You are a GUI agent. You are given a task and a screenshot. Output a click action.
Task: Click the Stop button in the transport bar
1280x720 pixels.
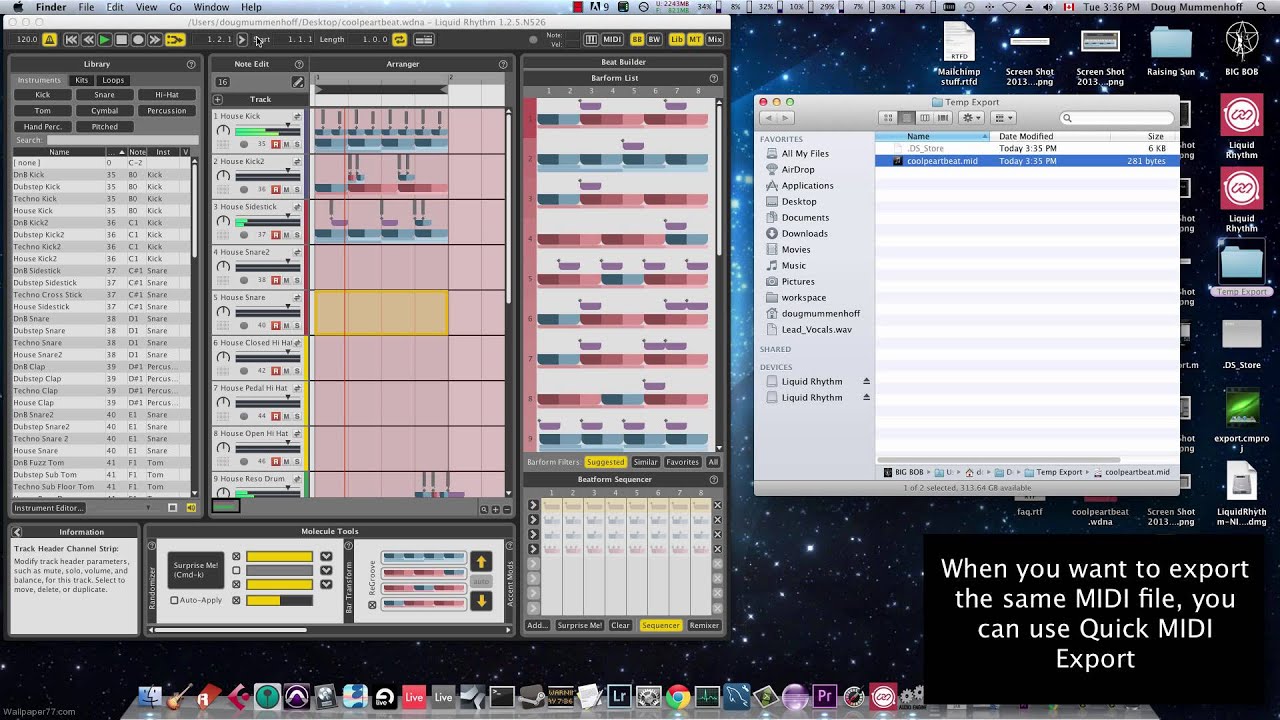pos(121,40)
